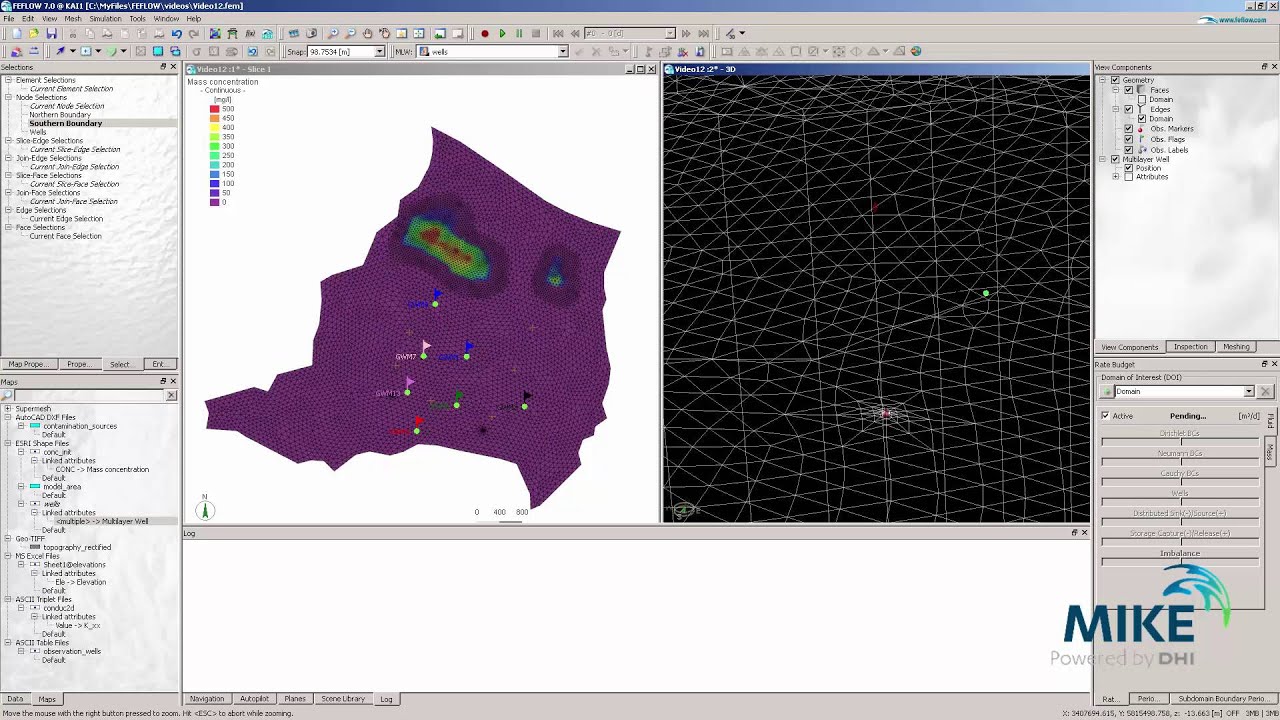The height and width of the screenshot is (720, 1280).
Task: Expand the Attributes tree node
Action: tap(1116, 177)
